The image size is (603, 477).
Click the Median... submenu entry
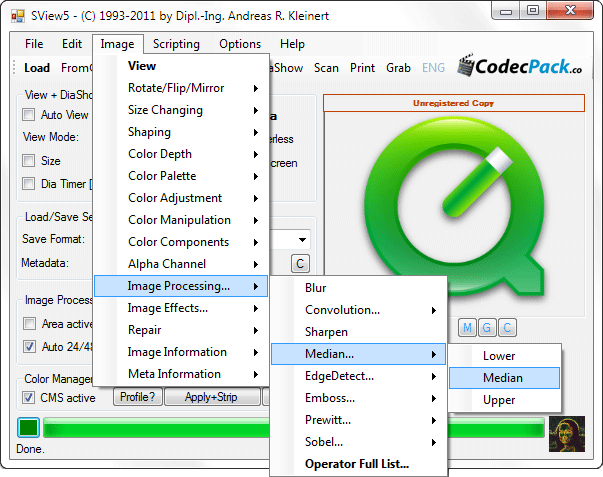tap(358, 354)
